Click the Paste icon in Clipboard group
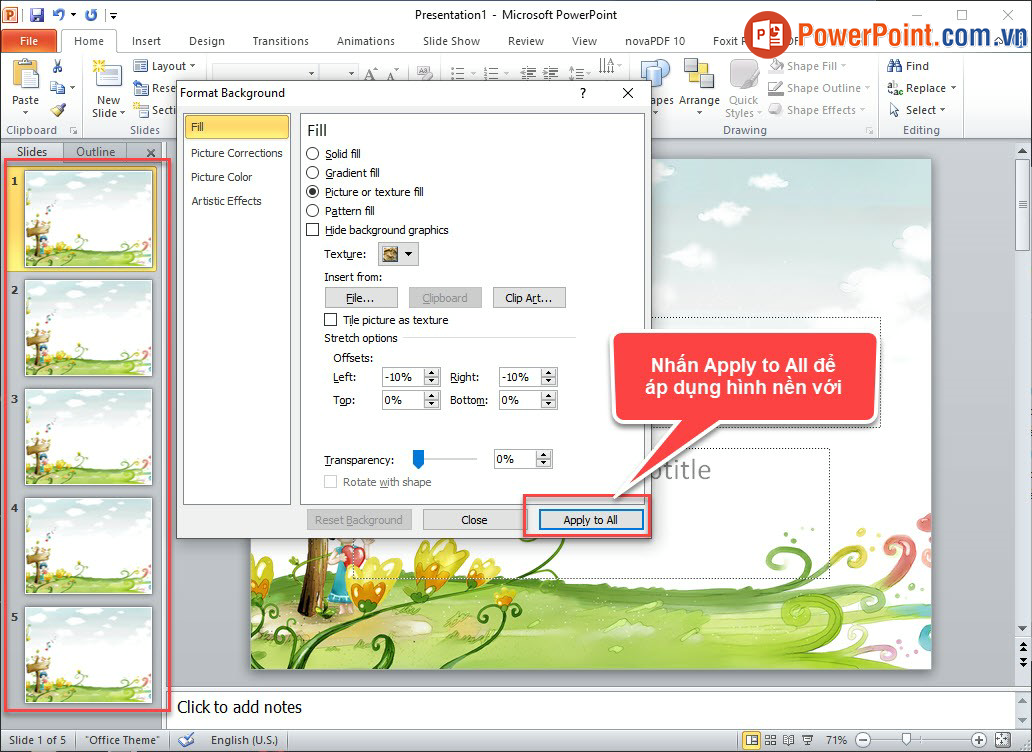The image size is (1032, 752). pyautogui.click(x=25, y=77)
